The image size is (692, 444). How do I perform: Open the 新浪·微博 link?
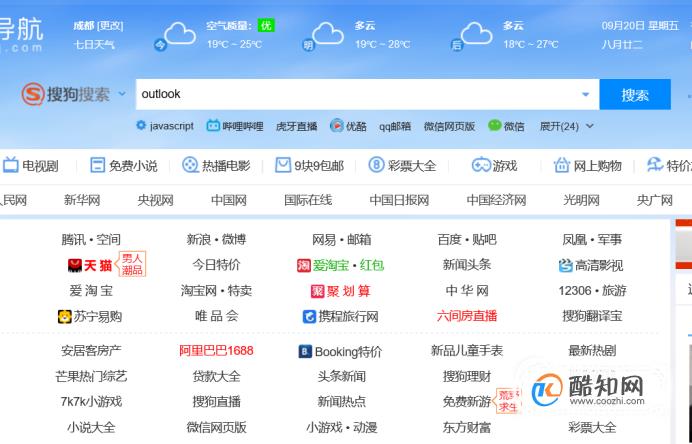216,239
